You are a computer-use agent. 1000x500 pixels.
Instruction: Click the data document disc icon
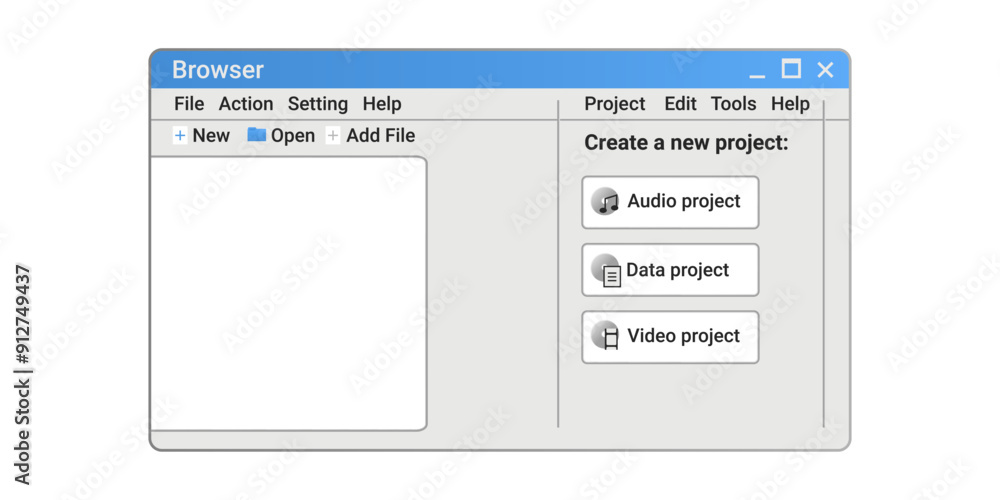pyautogui.click(x=607, y=270)
